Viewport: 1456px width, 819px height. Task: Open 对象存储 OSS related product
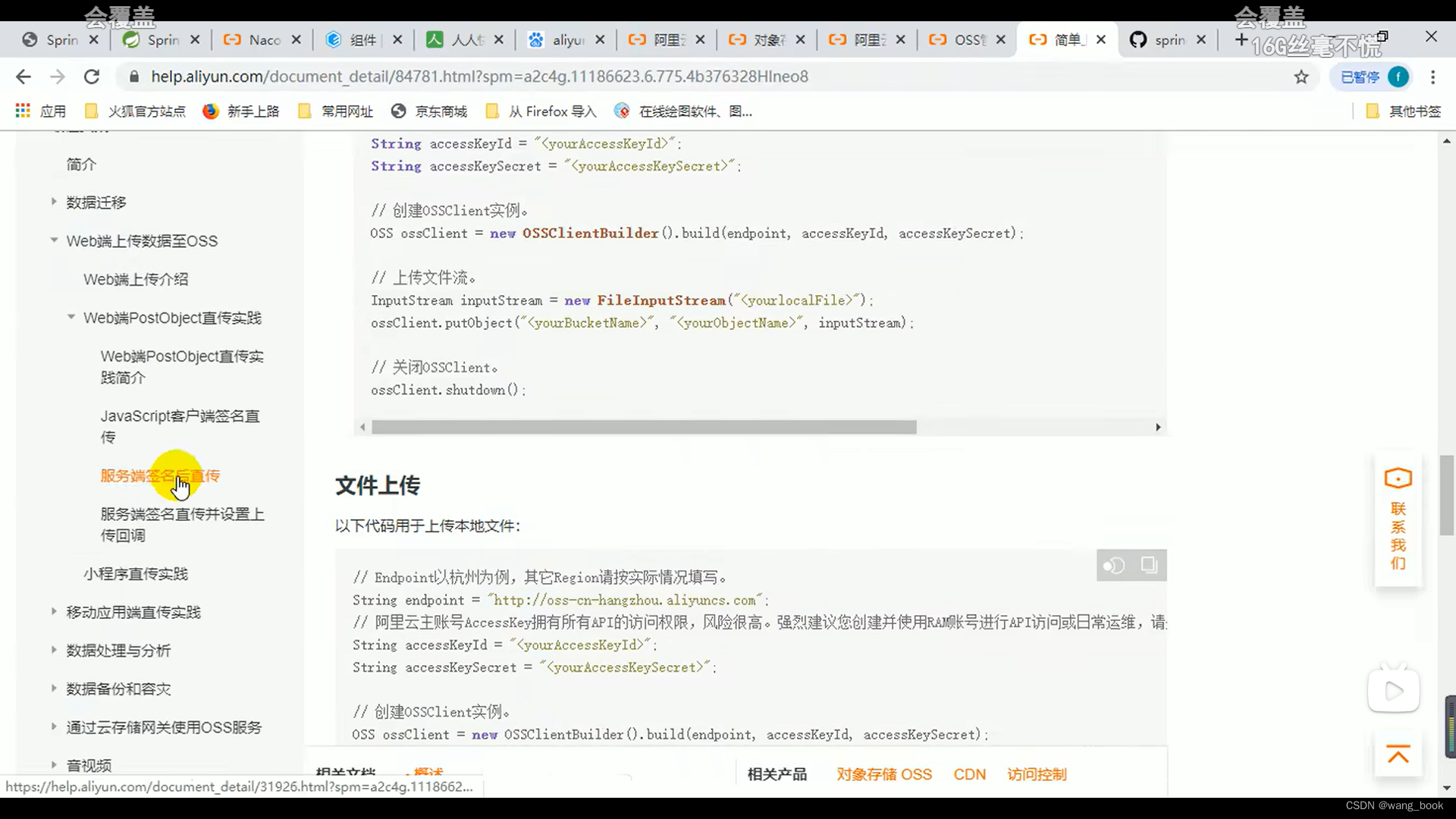coord(884,774)
